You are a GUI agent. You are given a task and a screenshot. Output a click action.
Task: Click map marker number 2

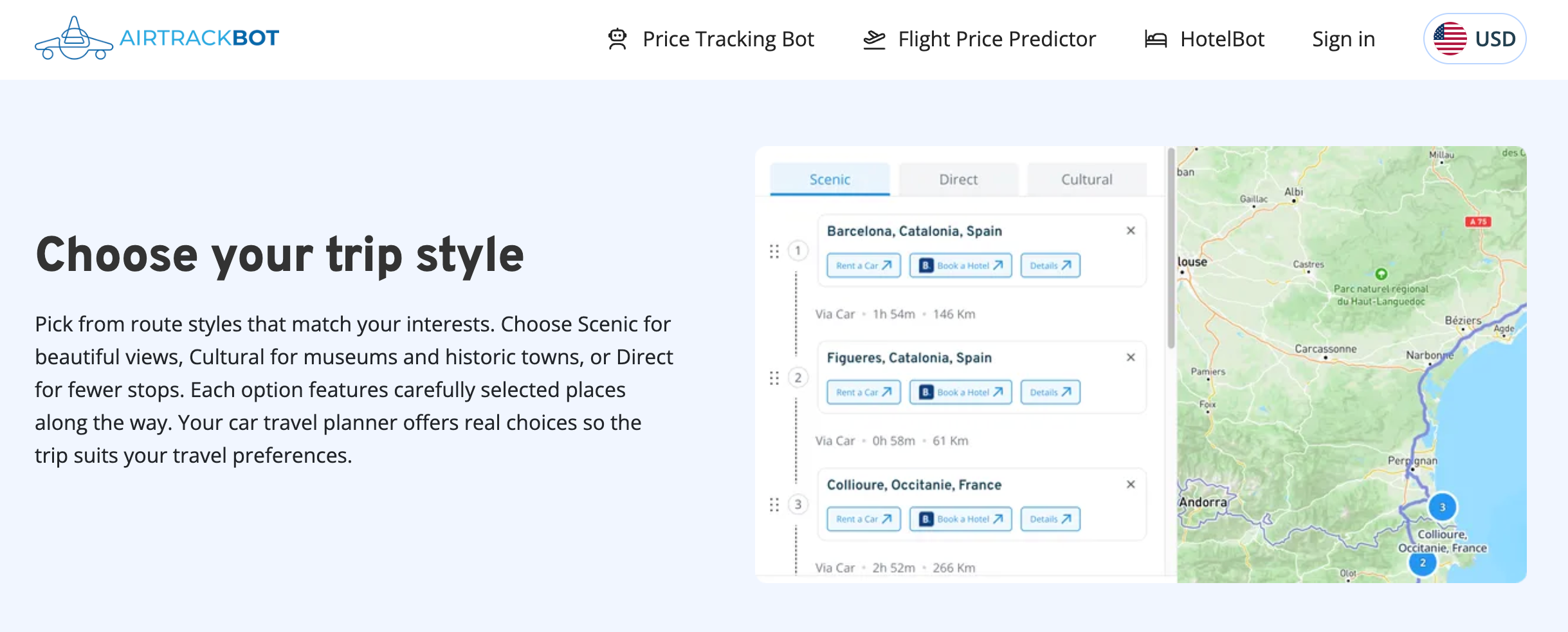coord(1423,563)
